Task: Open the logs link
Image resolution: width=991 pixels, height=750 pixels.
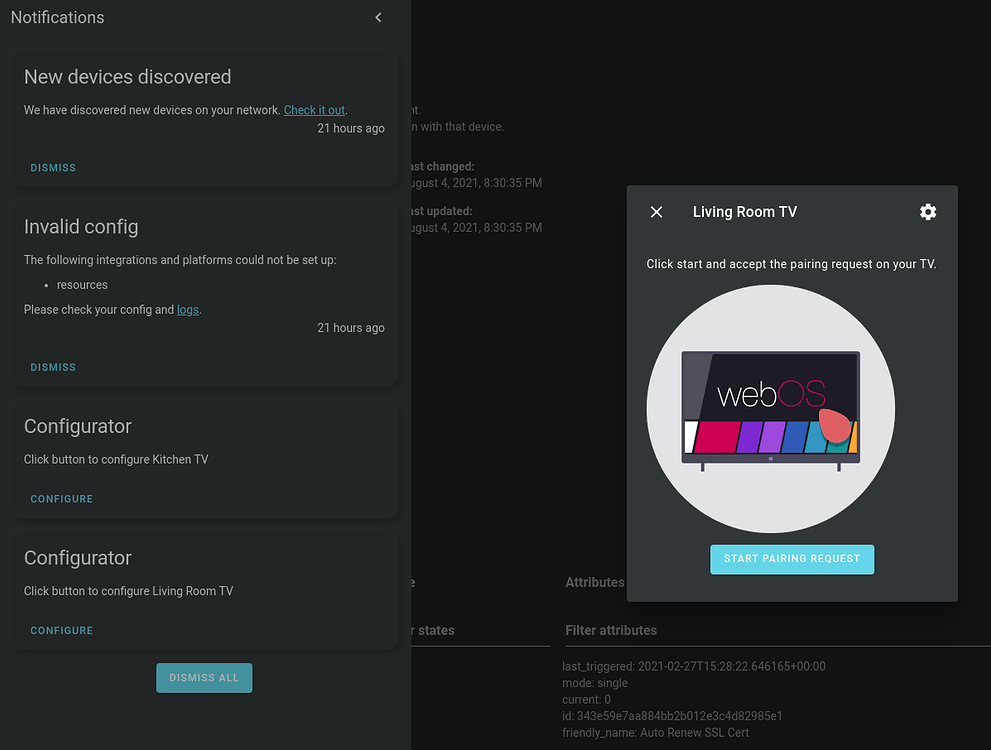Action: [187, 309]
